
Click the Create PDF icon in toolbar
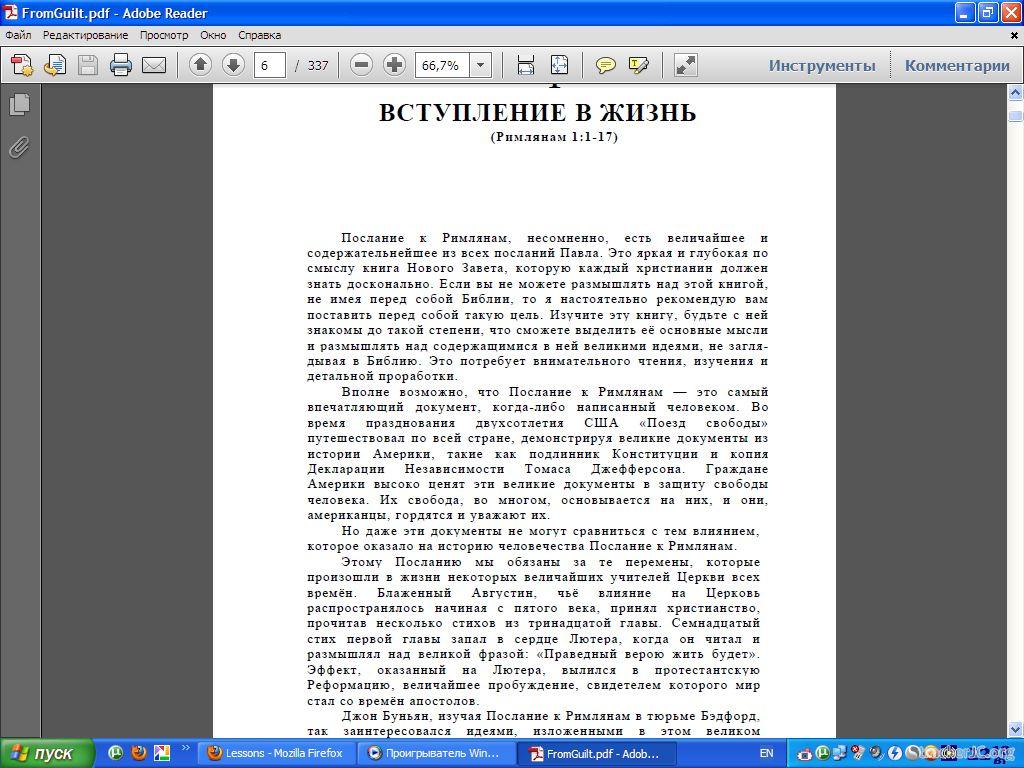click(22, 66)
